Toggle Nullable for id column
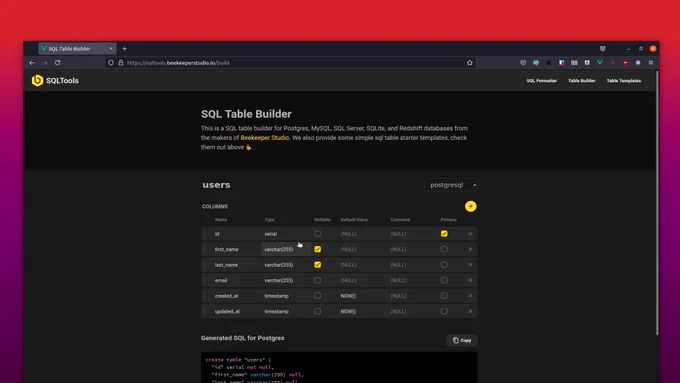680x383 pixels. tap(317, 234)
